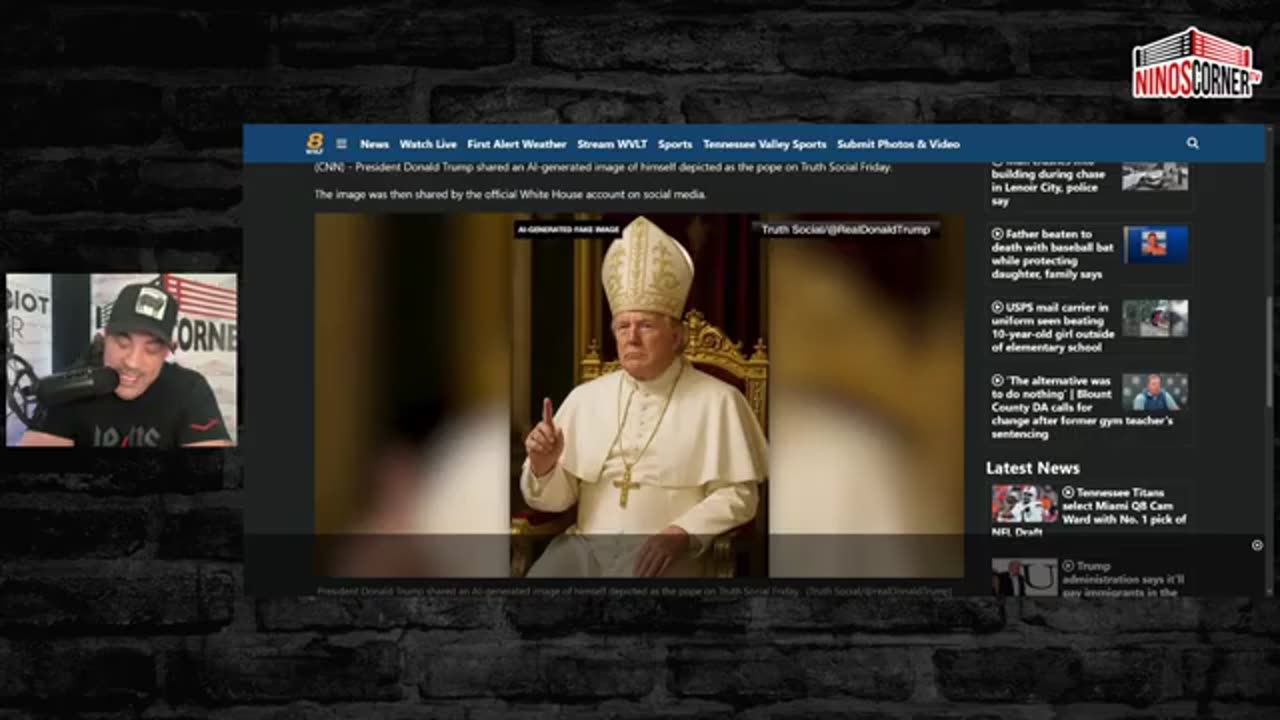Open First Alert Weather menu item
The image size is (1280, 720).
(x=517, y=144)
